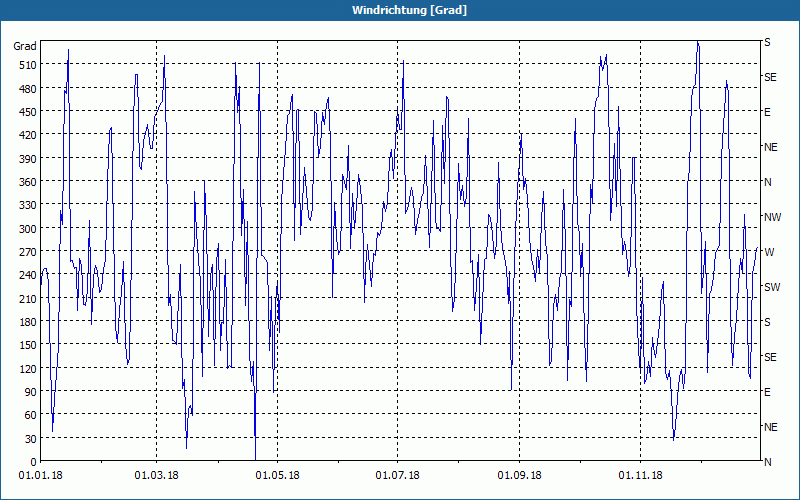Click the SW compass label on right axis
Viewport: 800px width, 500px height.
(772, 287)
